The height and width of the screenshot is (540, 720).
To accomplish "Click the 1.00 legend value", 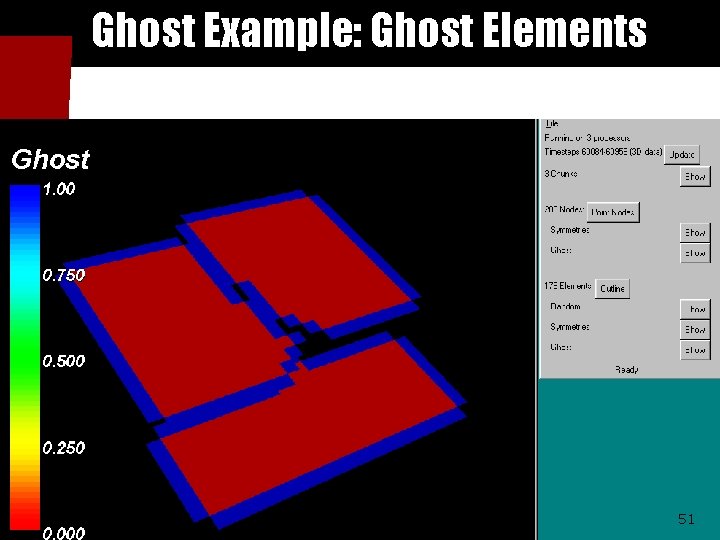I will (59, 189).
